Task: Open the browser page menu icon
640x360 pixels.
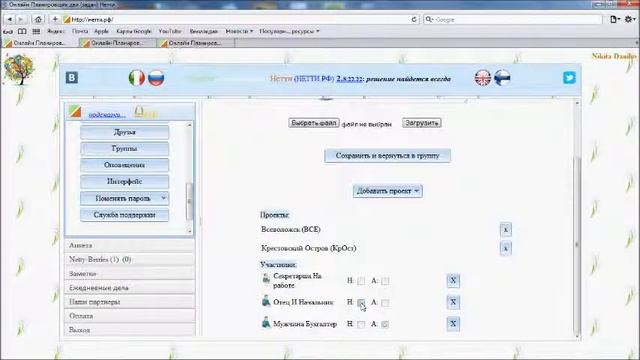Action: coord(614,19)
